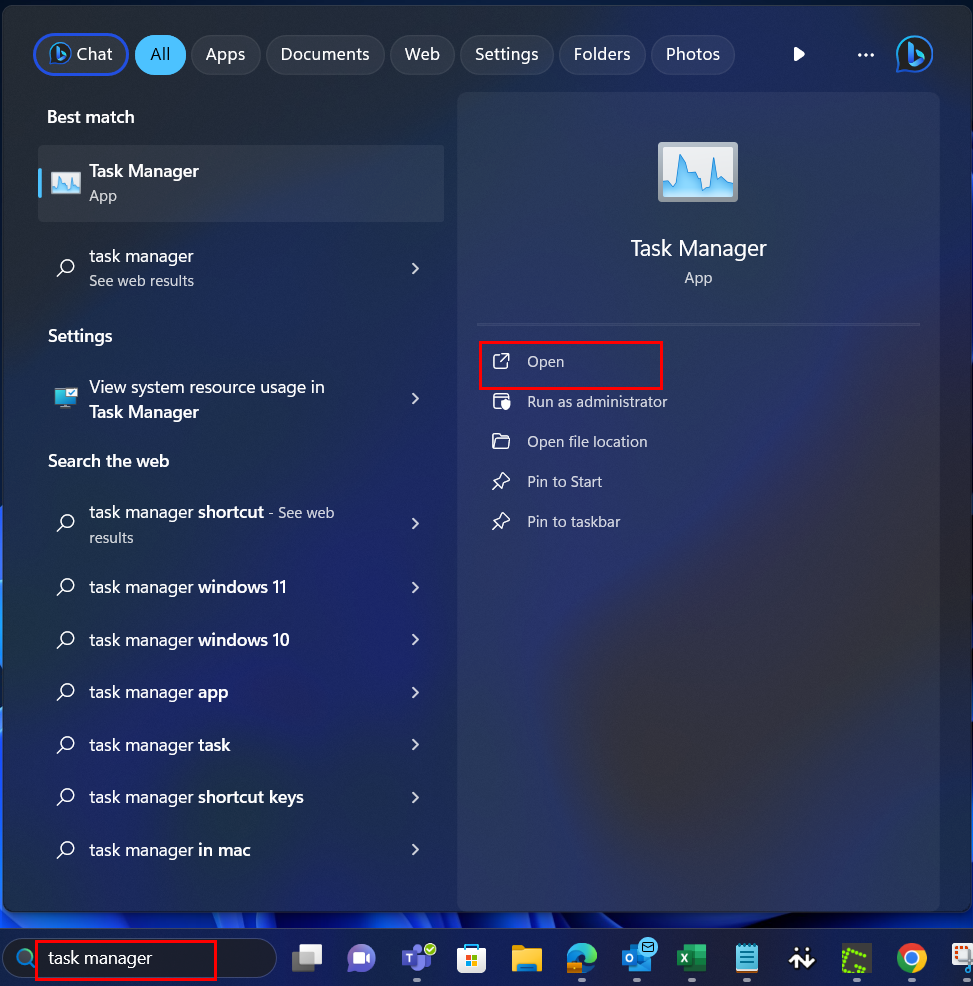Open the white arrow app icon on taskbar
The image size is (973, 986).
(801, 958)
